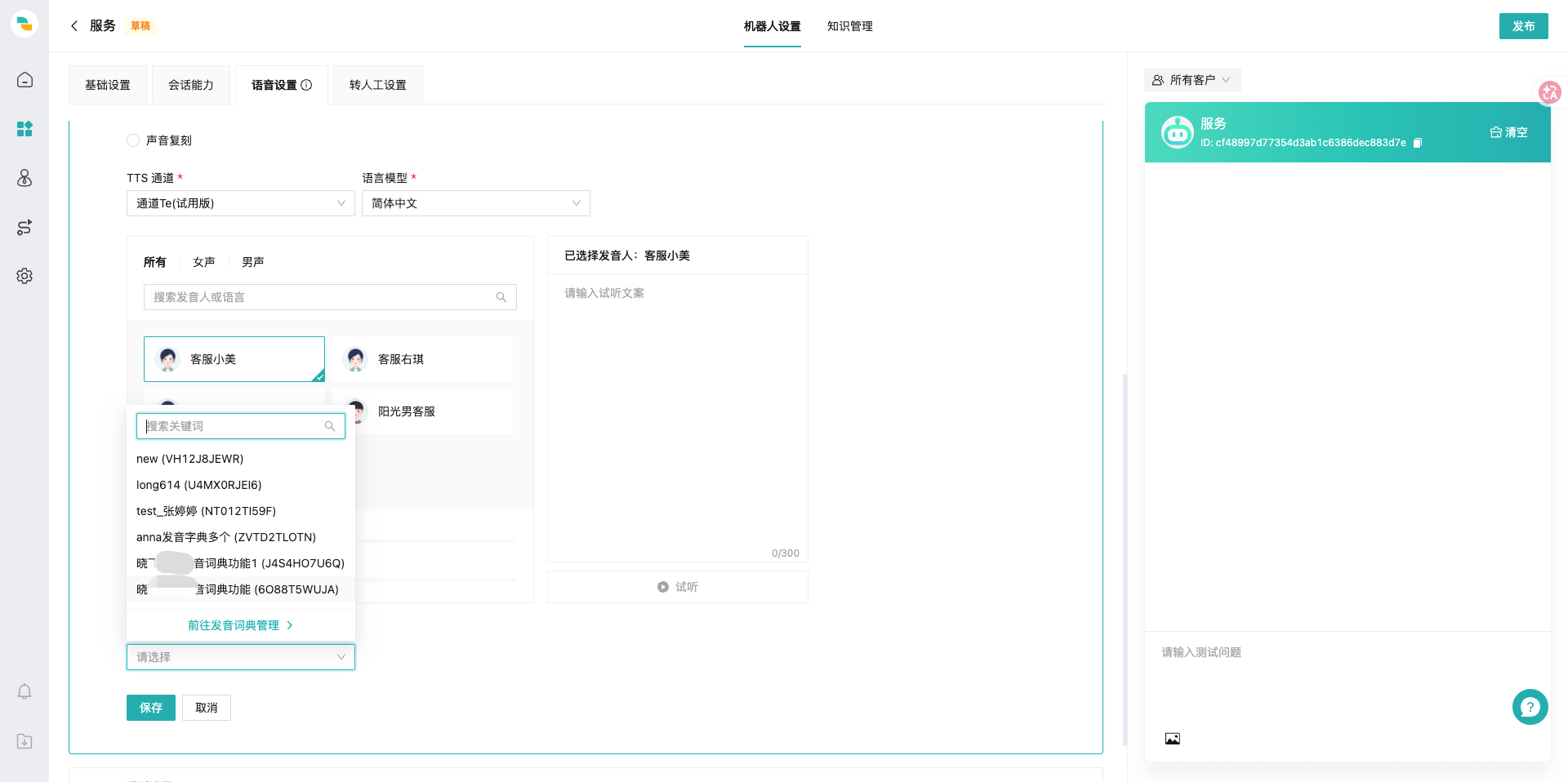Click the 发布 button
Screen dimensions: 1568x782
(x=1524, y=26)
